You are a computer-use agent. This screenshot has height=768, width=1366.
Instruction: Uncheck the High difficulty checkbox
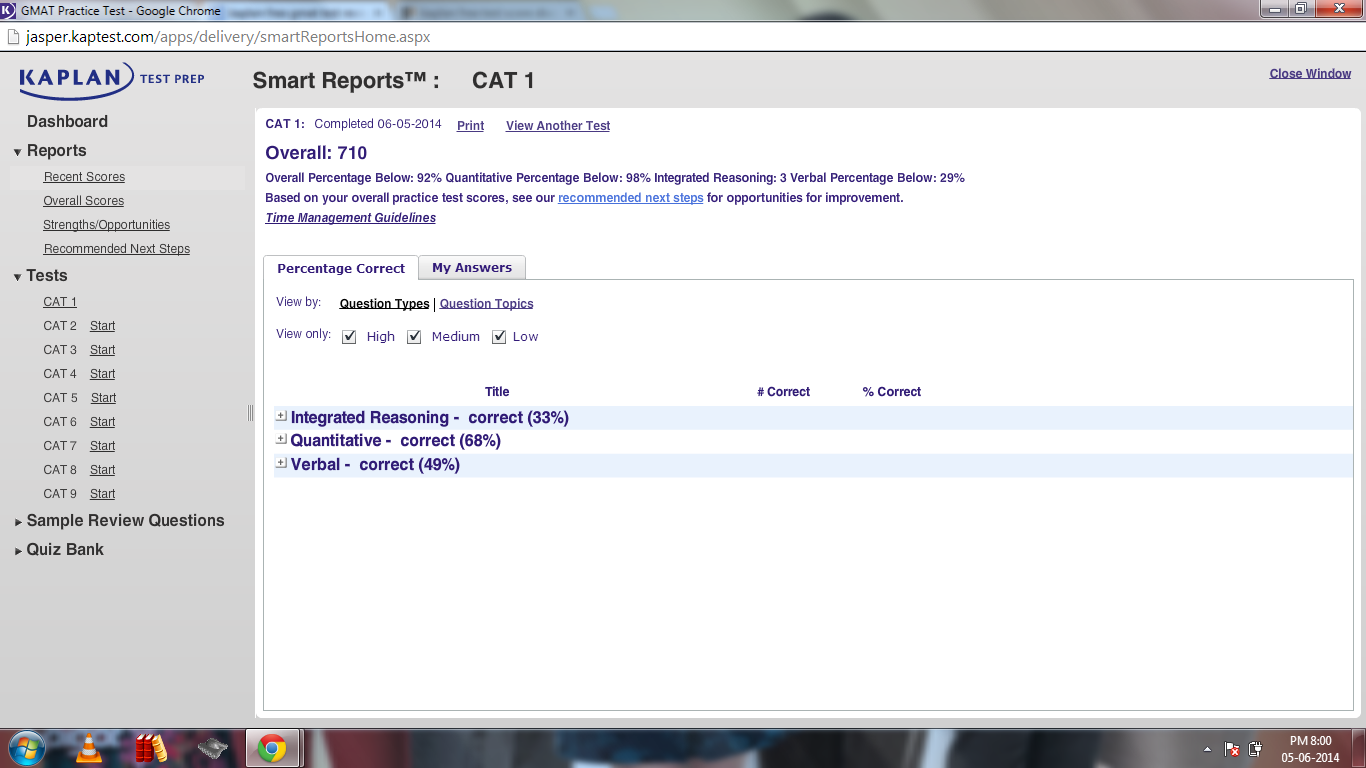[349, 337]
